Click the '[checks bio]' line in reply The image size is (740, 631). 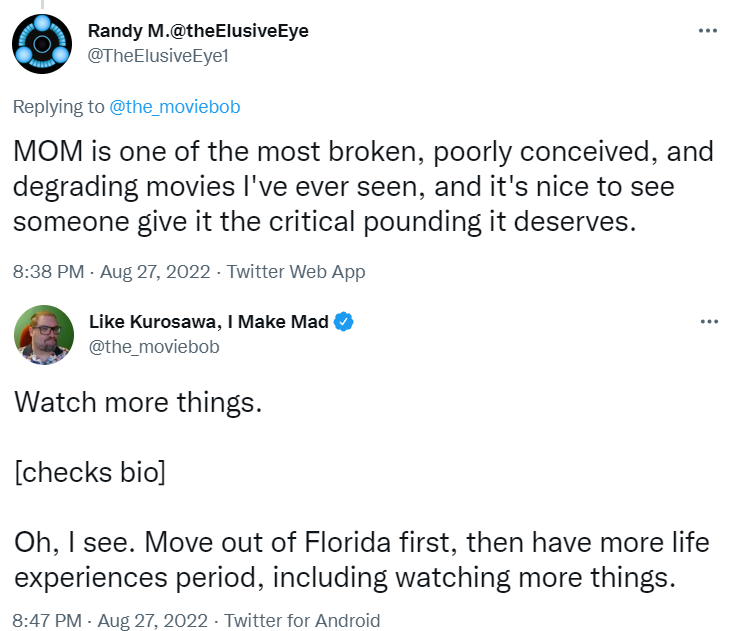tap(89, 472)
